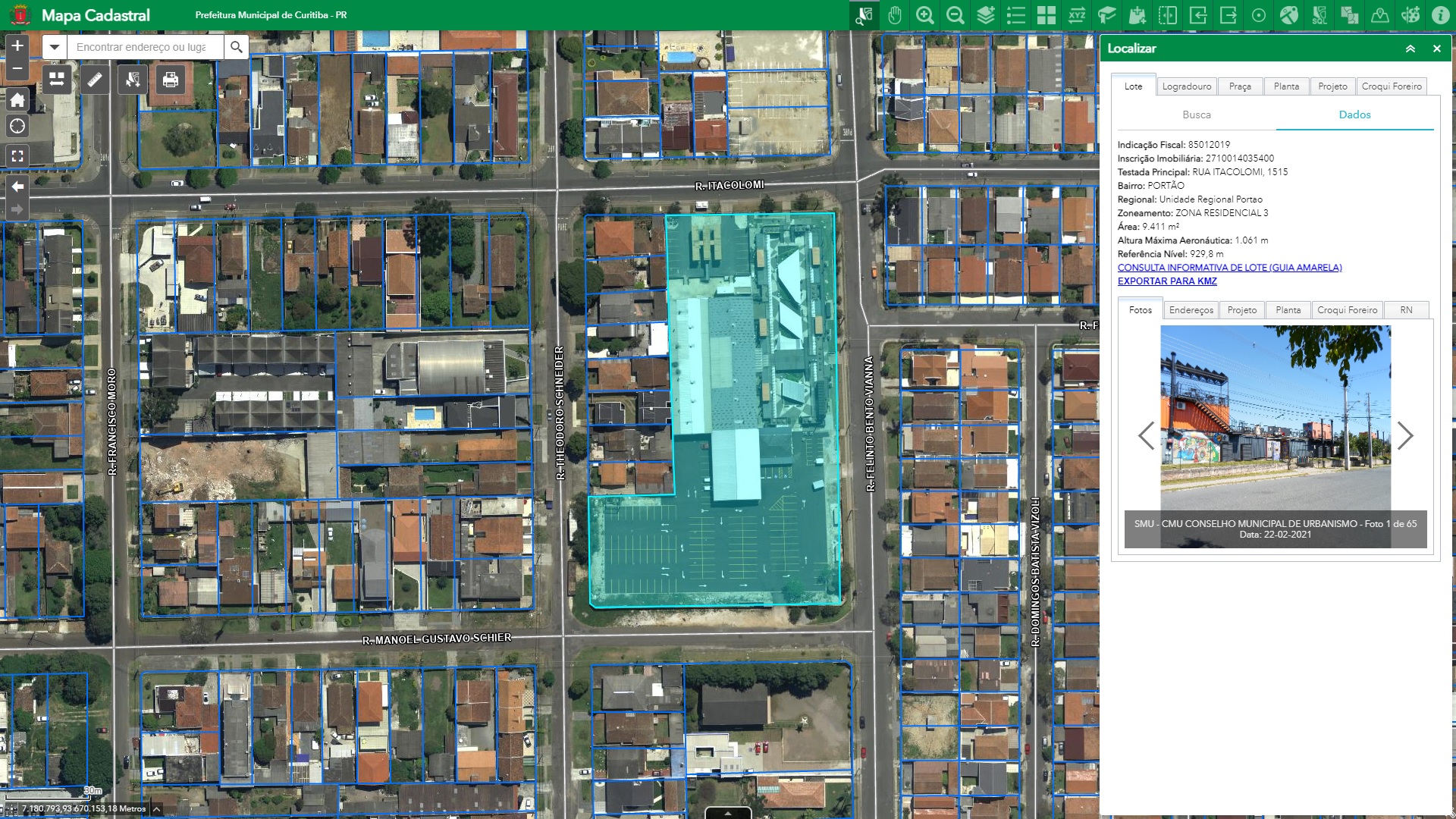Click the coordinate capture icon in status bar
This screenshot has height=819, width=1456.
pos(11,809)
